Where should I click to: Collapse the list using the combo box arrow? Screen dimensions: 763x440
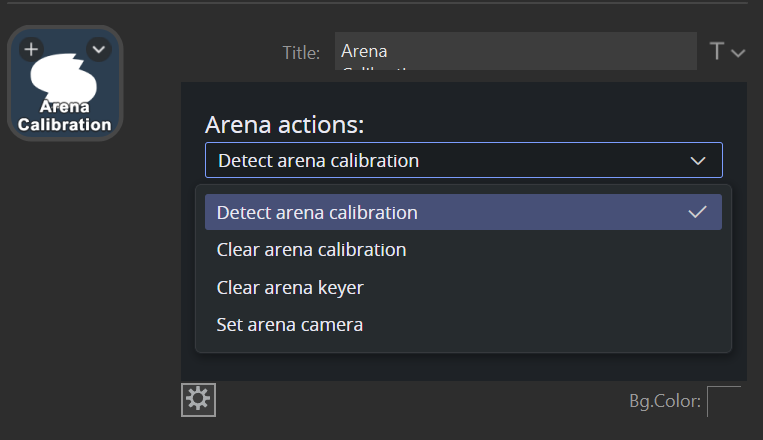coord(698,160)
